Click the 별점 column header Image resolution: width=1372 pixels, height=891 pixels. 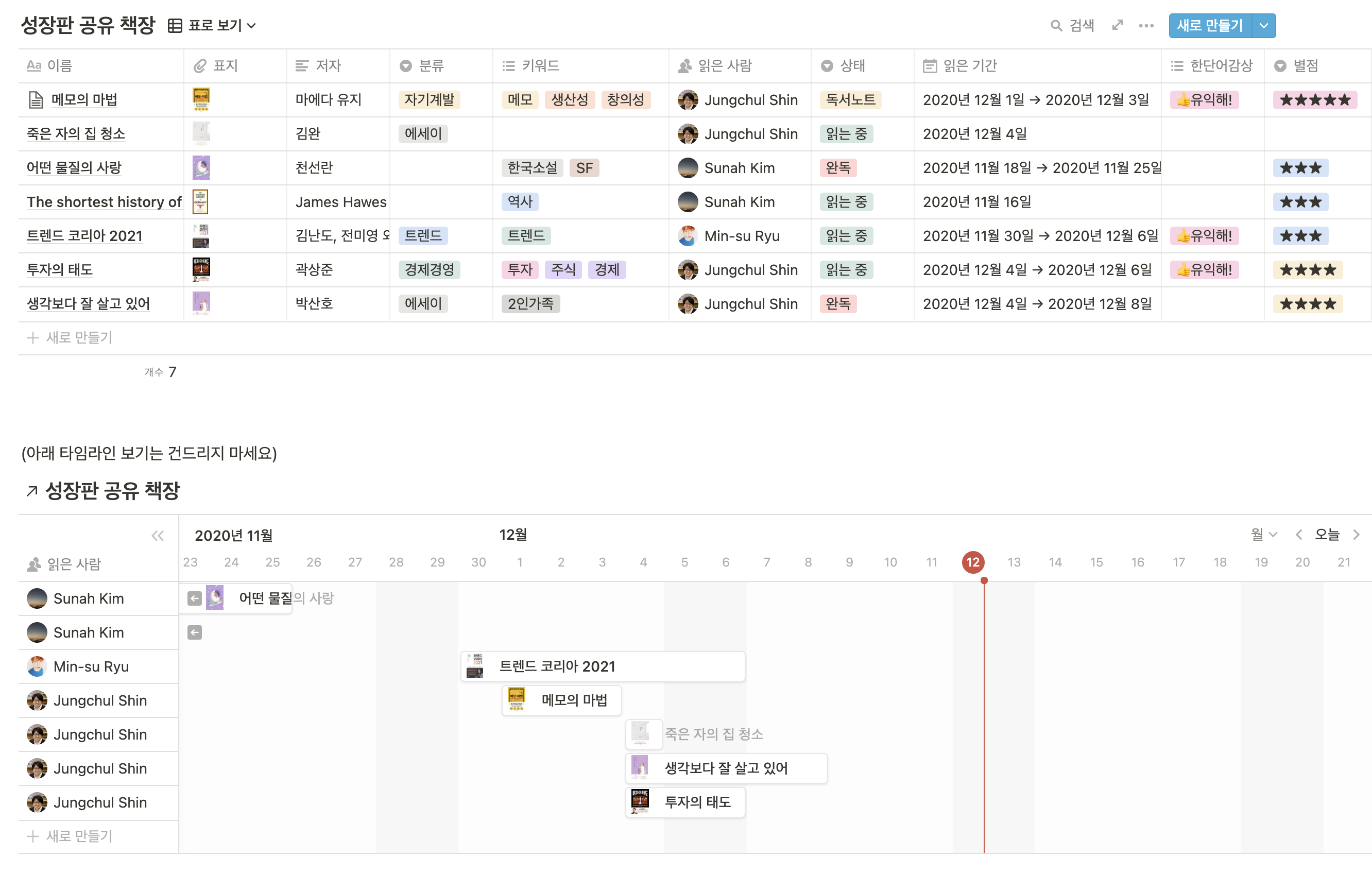point(1305,66)
